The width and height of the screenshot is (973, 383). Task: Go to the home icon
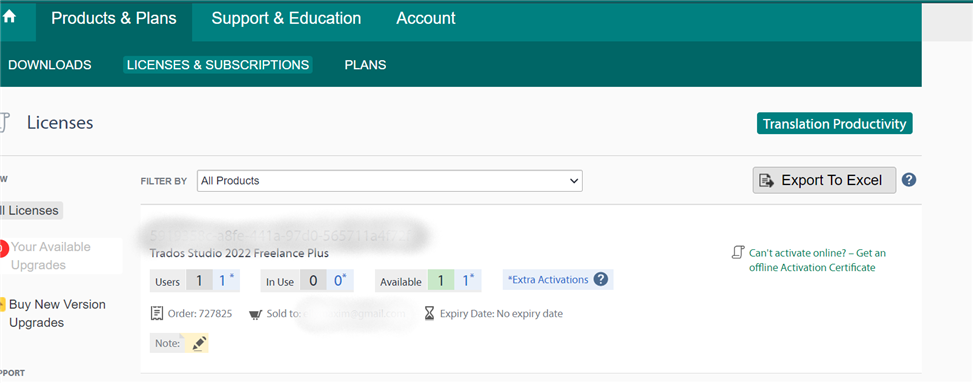tap(9, 17)
